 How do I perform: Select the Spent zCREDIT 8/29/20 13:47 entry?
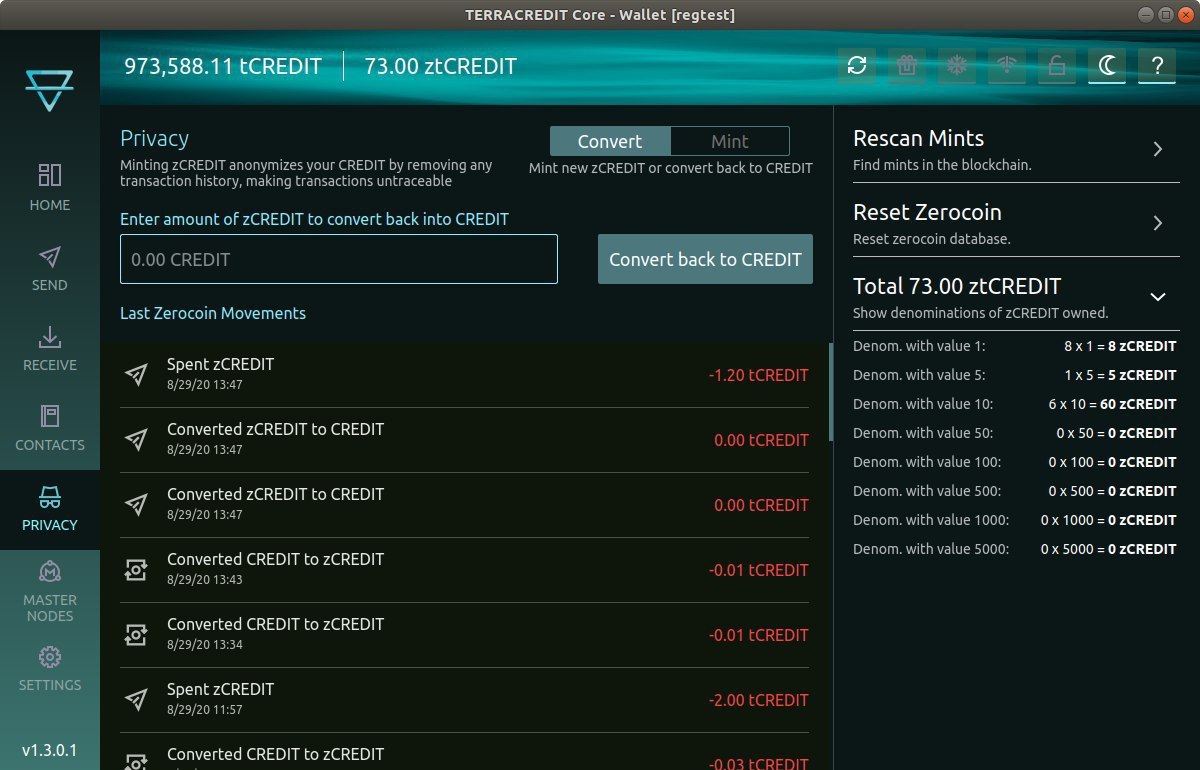click(464, 375)
